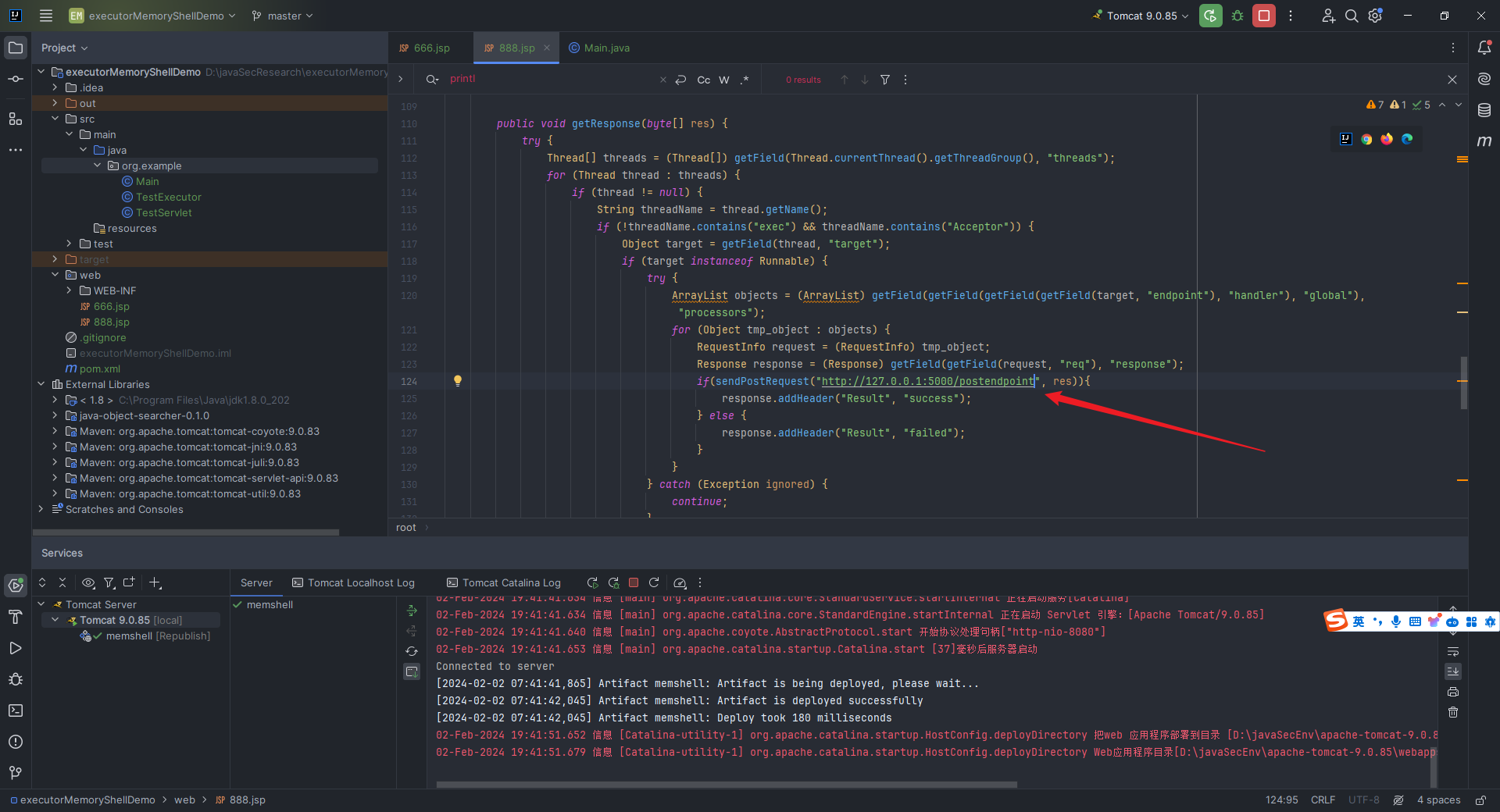This screenshot has width=1500, height=812.
Task: Toggle Services filter funnel
Action: point(109,582)
